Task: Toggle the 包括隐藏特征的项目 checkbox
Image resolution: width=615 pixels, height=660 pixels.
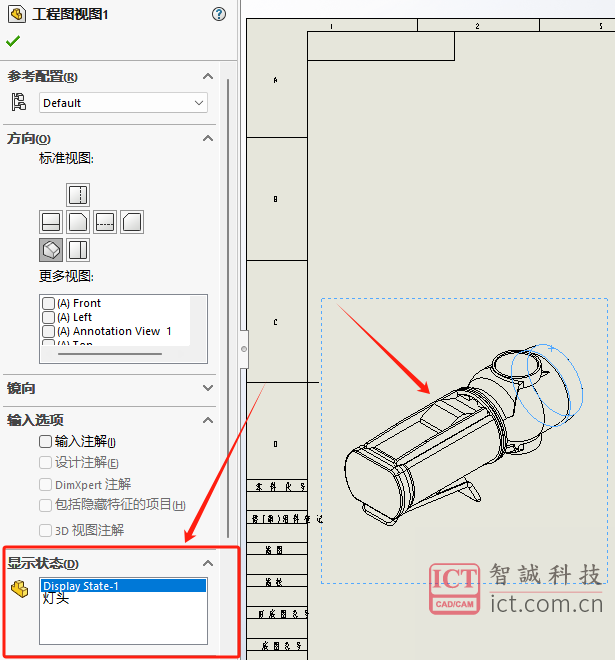Action: 45,505
